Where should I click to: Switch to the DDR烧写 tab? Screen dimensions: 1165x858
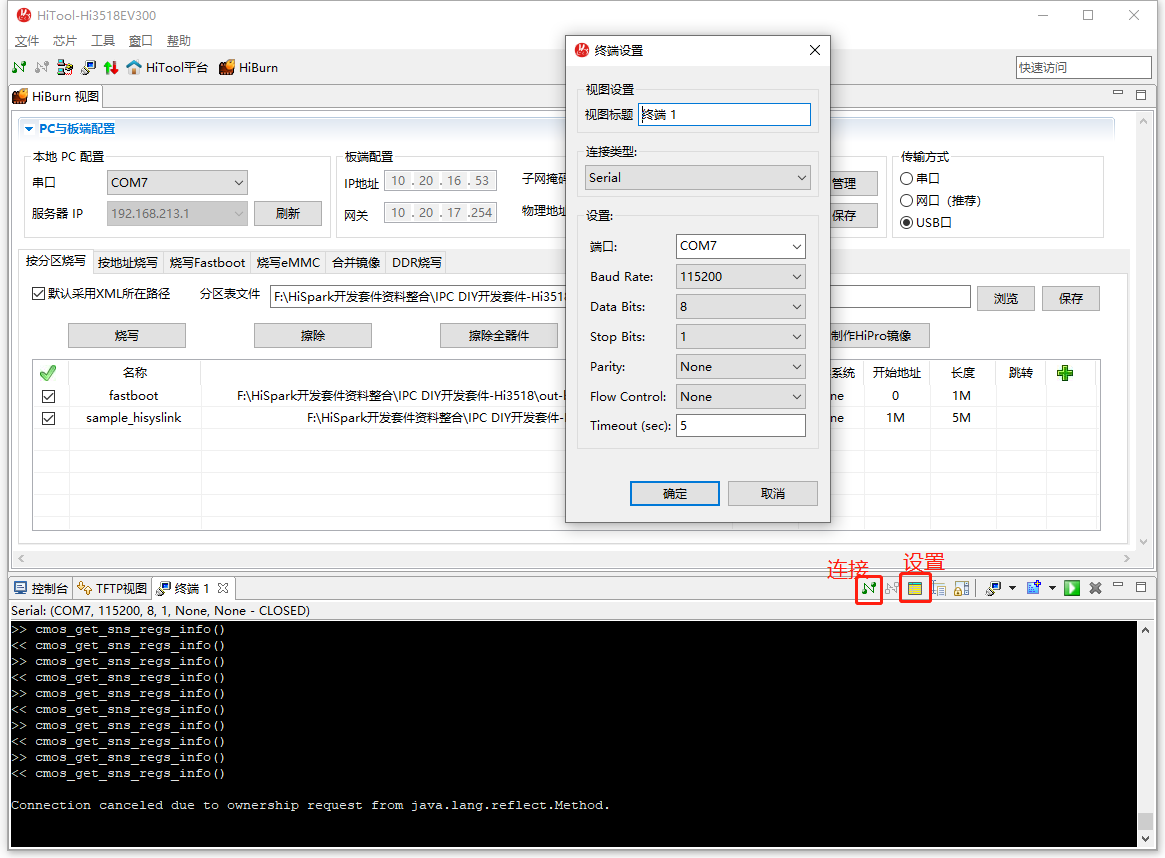(417, 263)
